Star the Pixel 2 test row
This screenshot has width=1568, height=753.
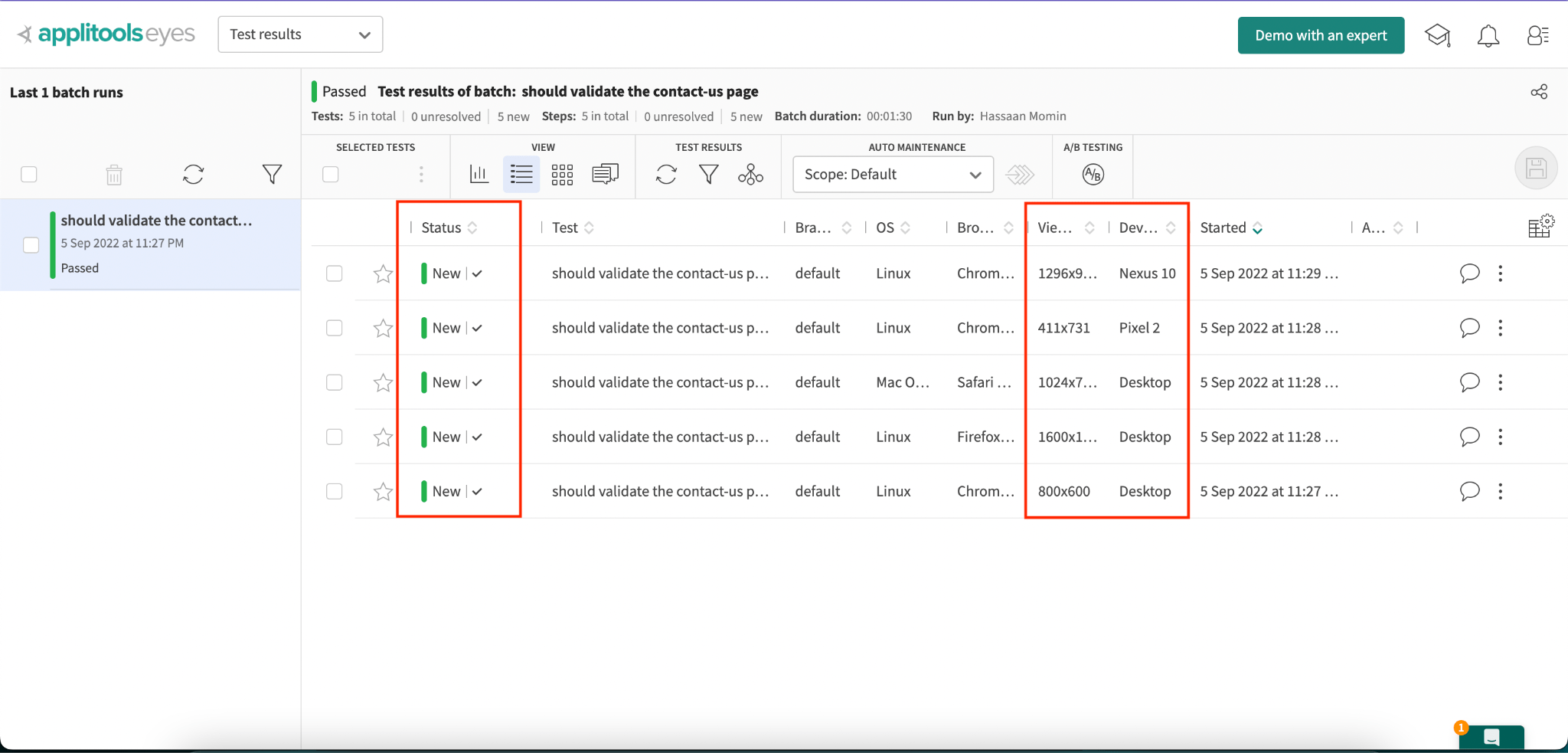(x=383, y=328)
